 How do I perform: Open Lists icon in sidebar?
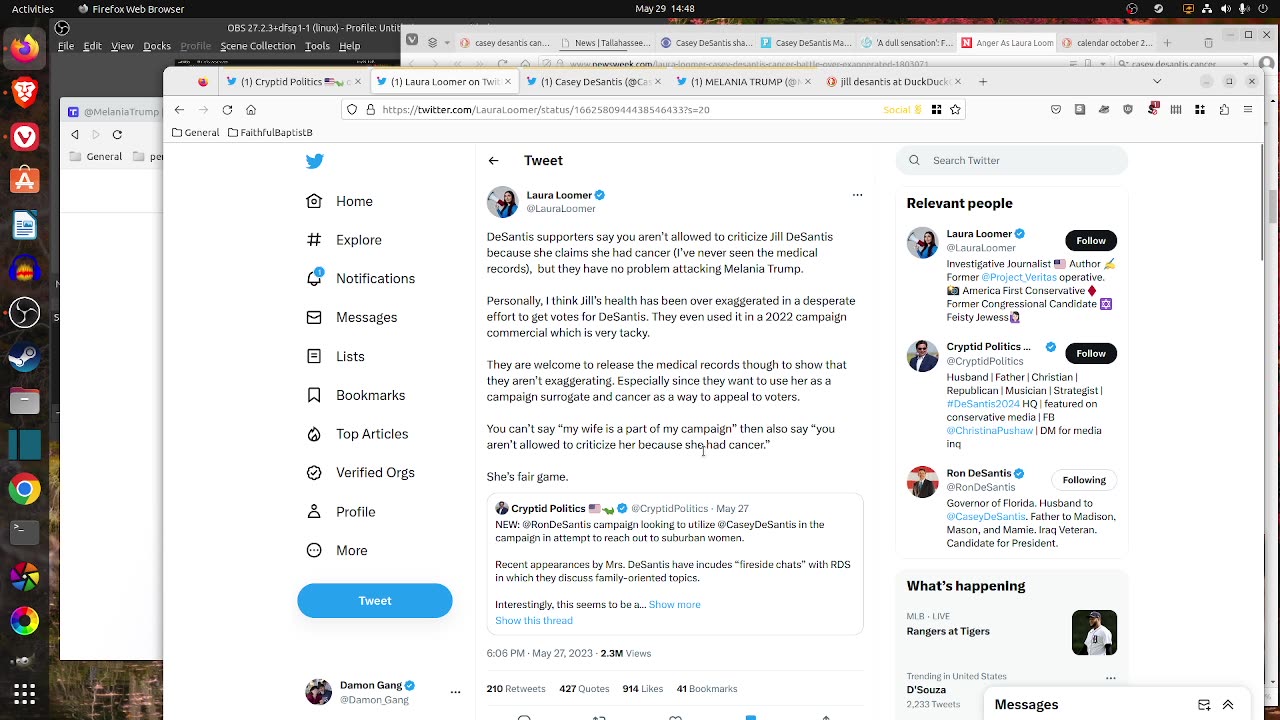314,356
